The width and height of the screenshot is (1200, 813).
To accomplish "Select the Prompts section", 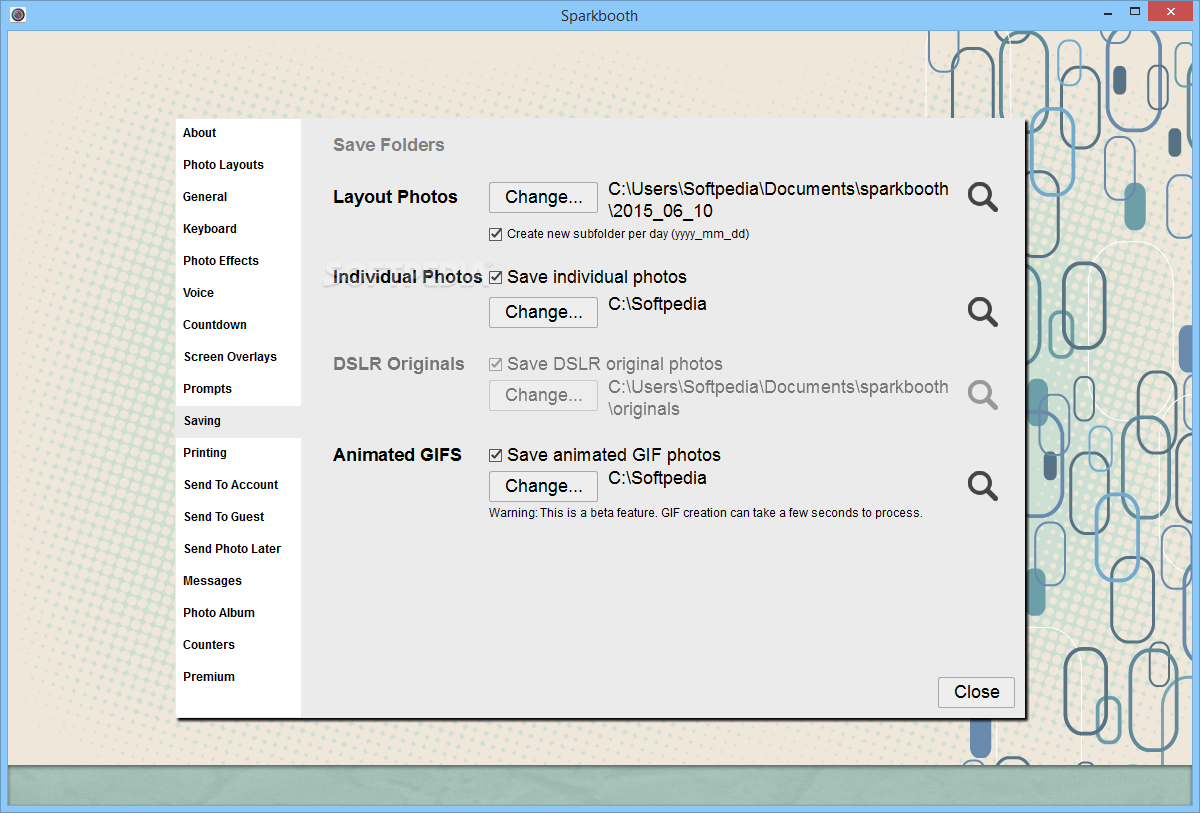I will point(238,389).
